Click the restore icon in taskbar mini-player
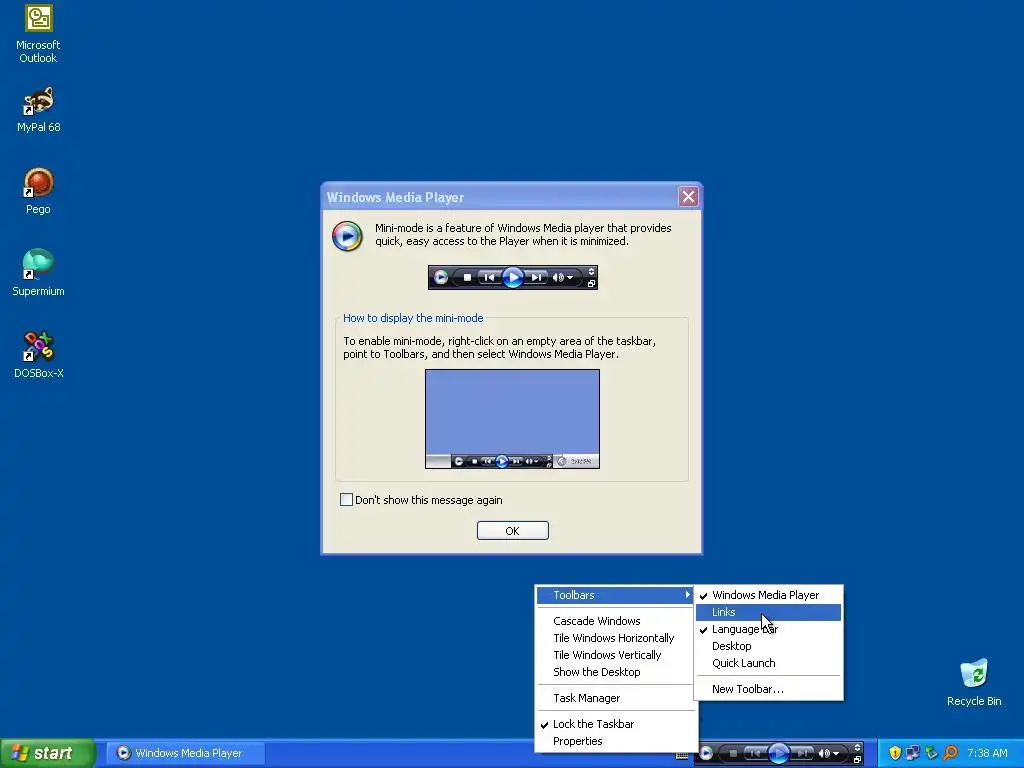The height and width of the screenshot is (768, 1024). coord(857,760)
